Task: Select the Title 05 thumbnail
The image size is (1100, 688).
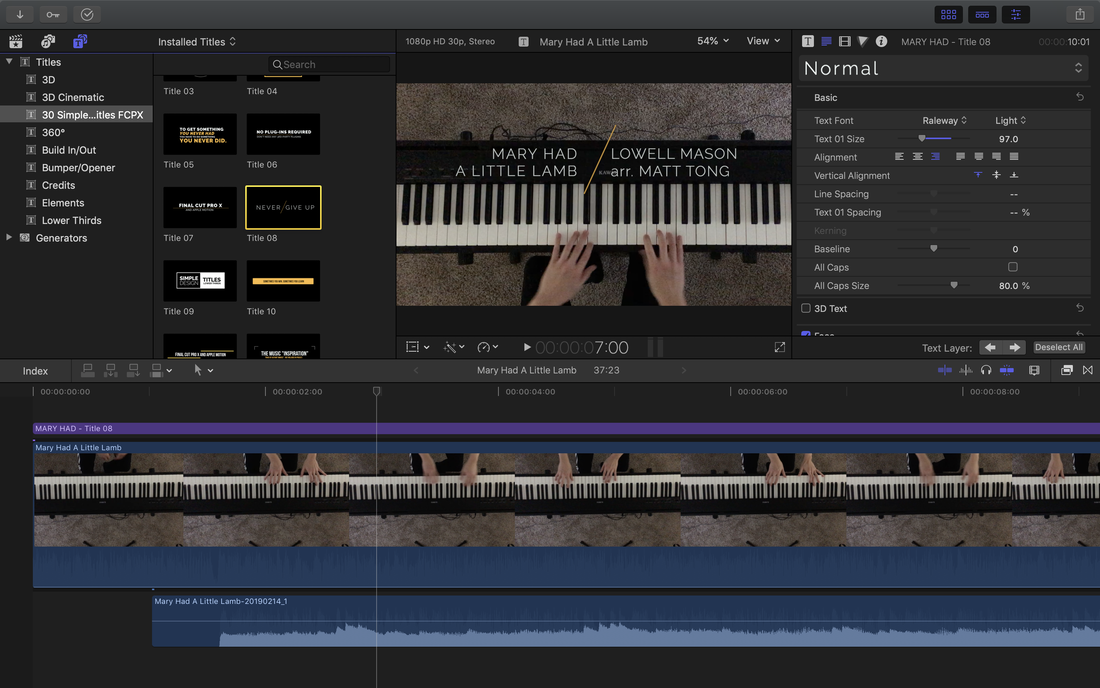Action: 200,134
